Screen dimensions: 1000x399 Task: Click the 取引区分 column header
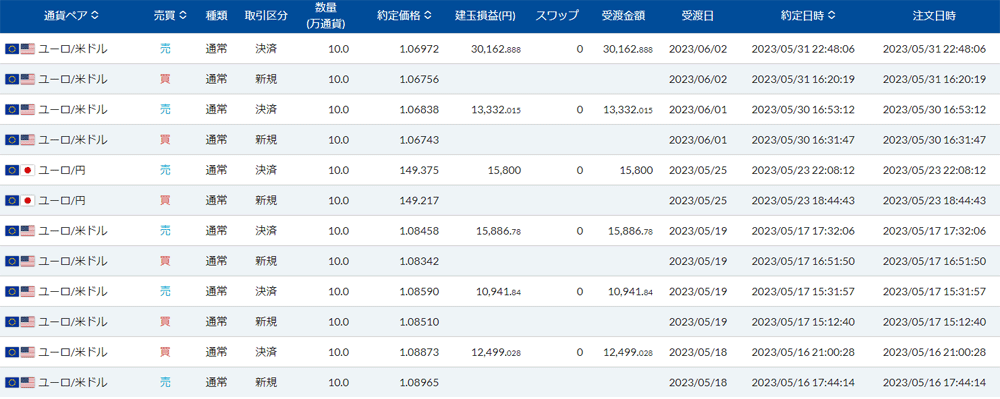(266, 16)
